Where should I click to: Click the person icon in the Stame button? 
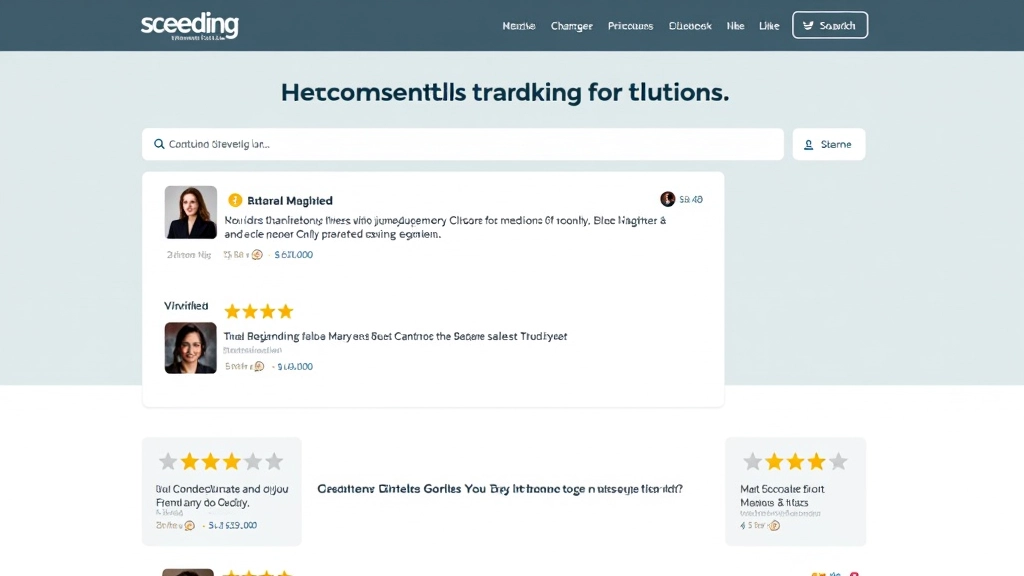(809, 144)
